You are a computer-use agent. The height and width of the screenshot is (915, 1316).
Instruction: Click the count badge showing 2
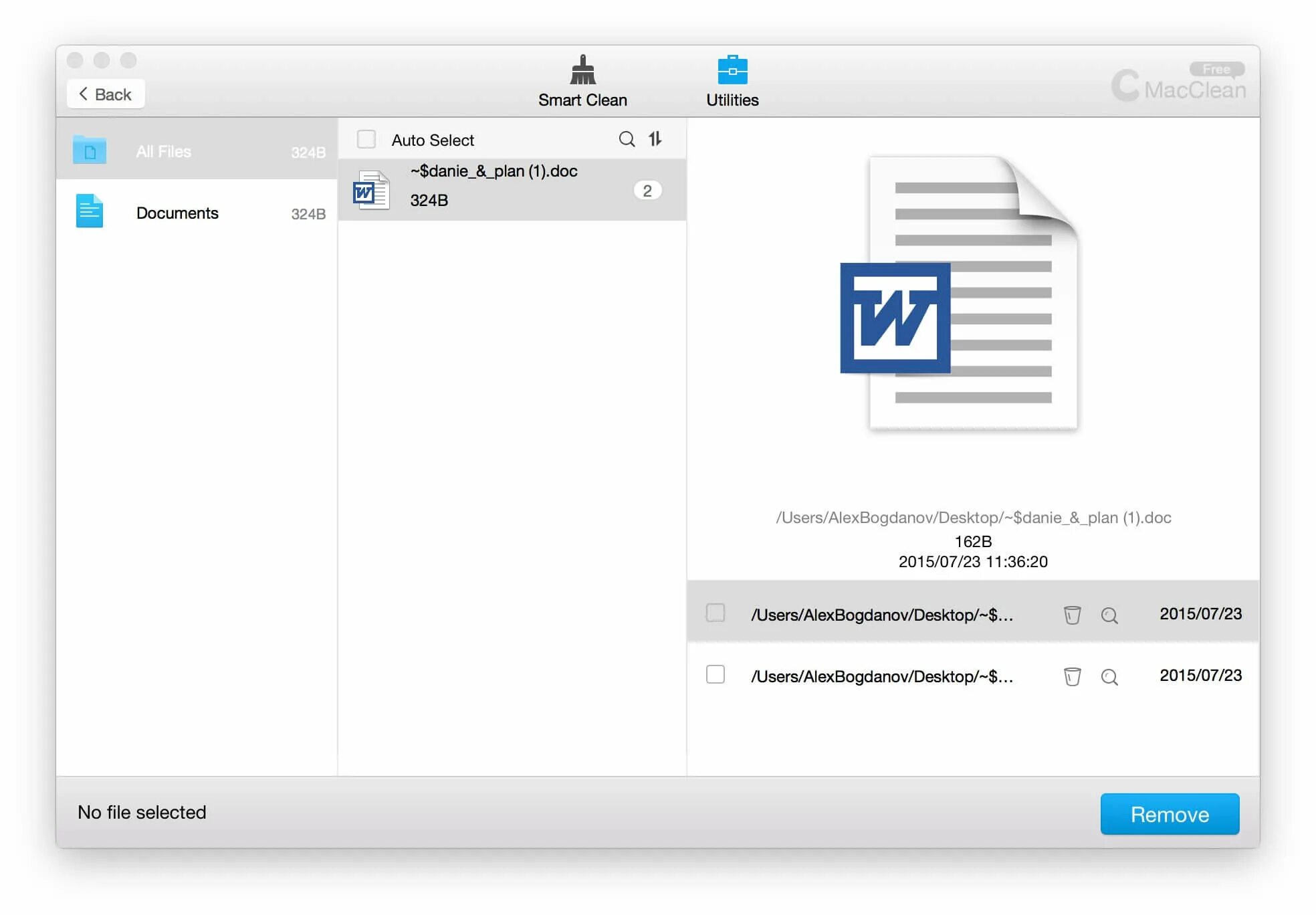647,191
